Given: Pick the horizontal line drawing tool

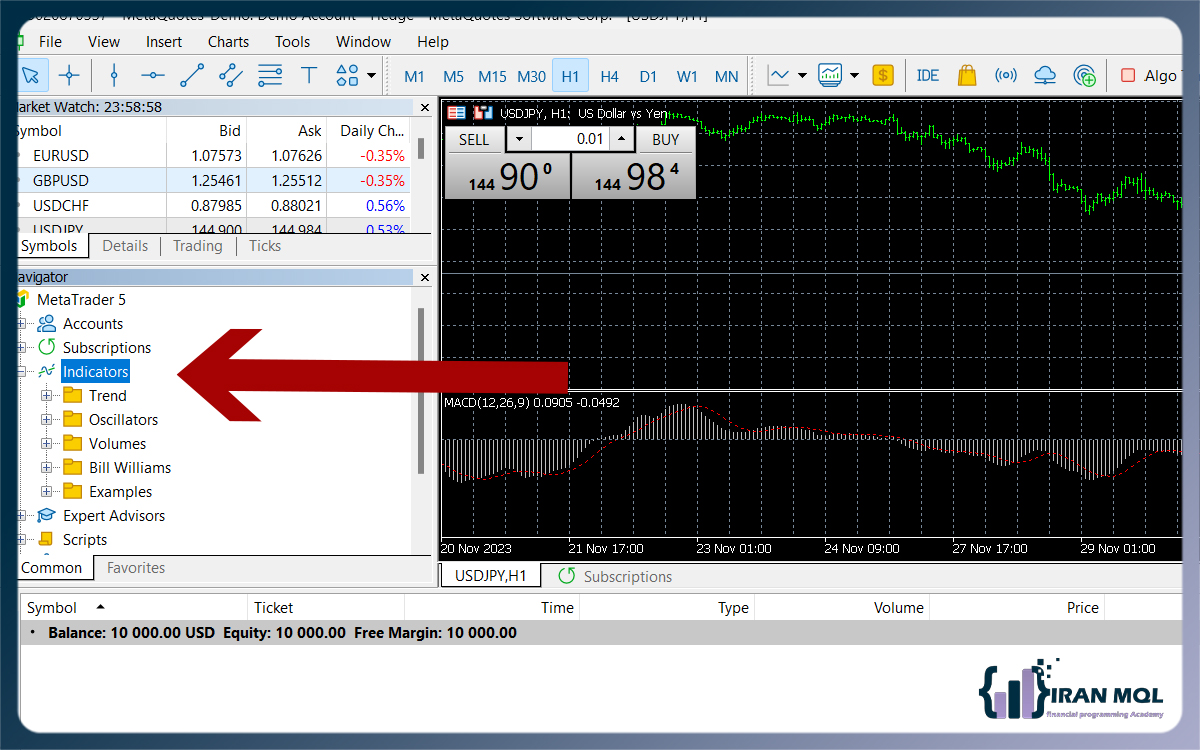Looking at the screenshot, I should tap(153, 75).
